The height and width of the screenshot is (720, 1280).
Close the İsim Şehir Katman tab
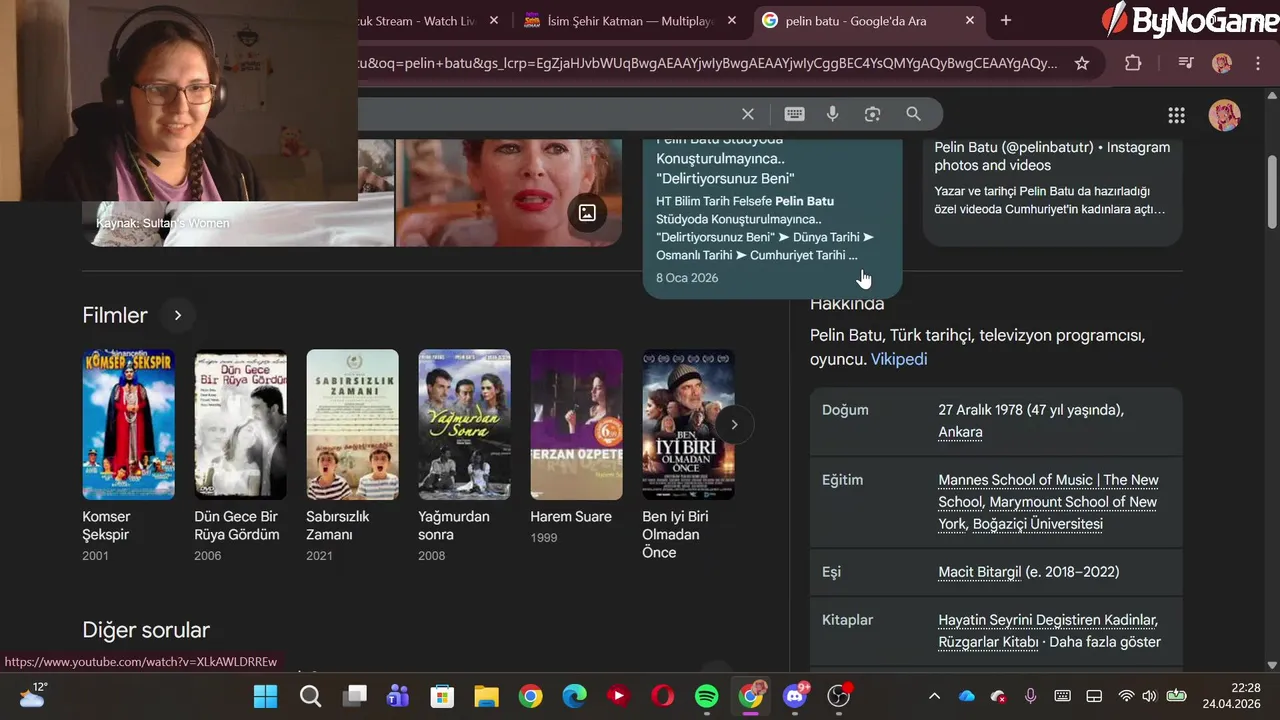[x=732, y=20]
